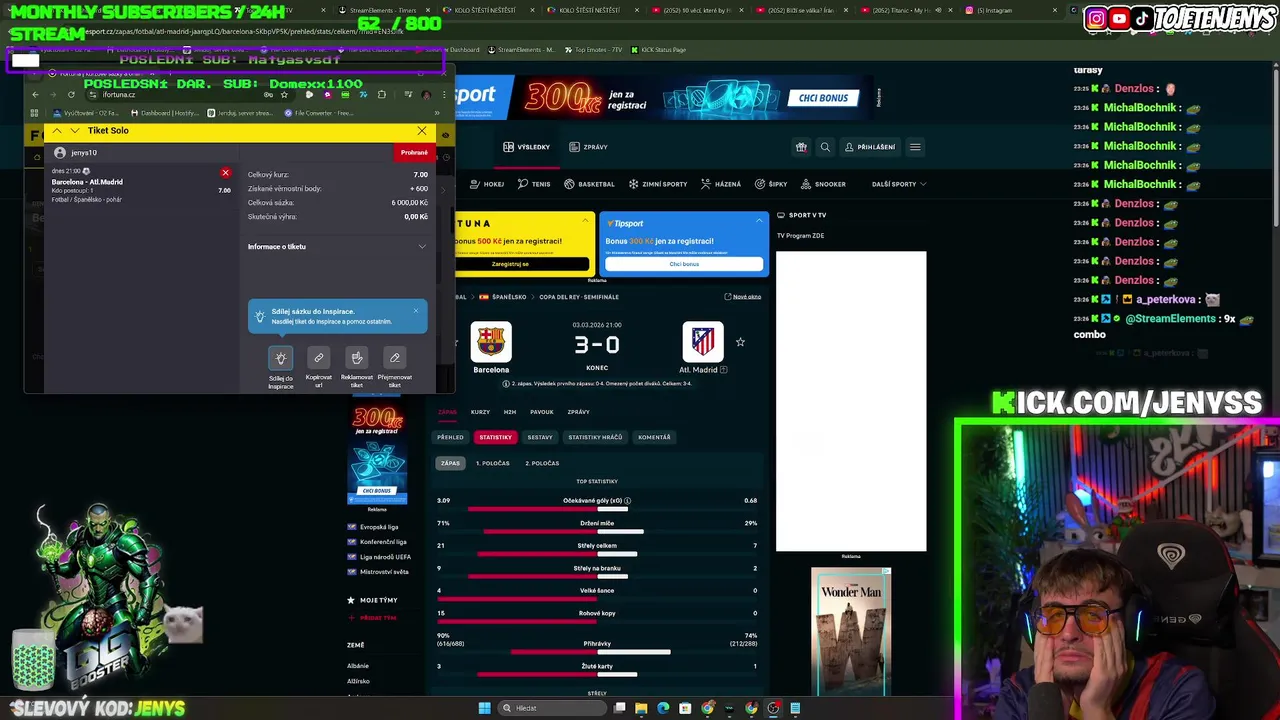Select HÁZENÁ sport category
The width and height of the screenshot is (1280, 720).
coord(721,184)
